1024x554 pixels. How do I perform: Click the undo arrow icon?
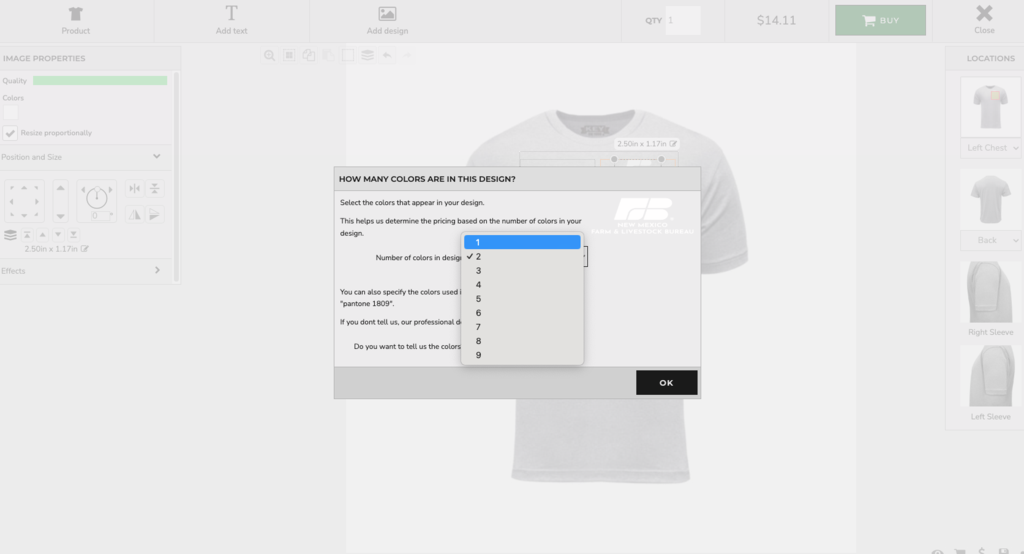(387, 56)
